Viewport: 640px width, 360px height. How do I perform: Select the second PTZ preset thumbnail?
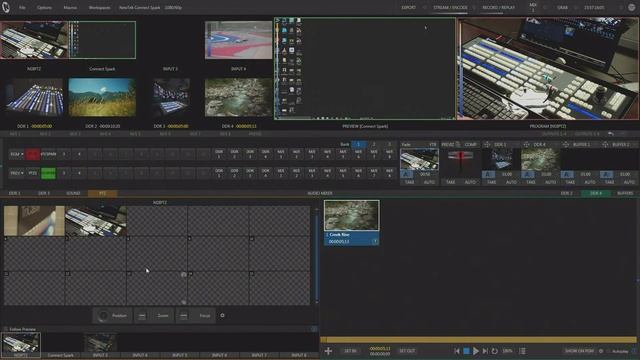point(96,221)
